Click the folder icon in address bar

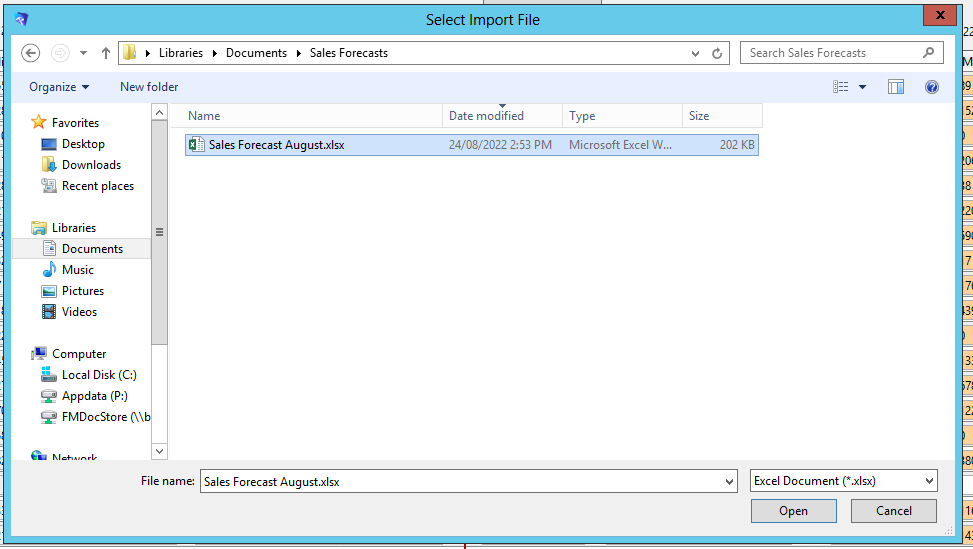tap(129, 53)
